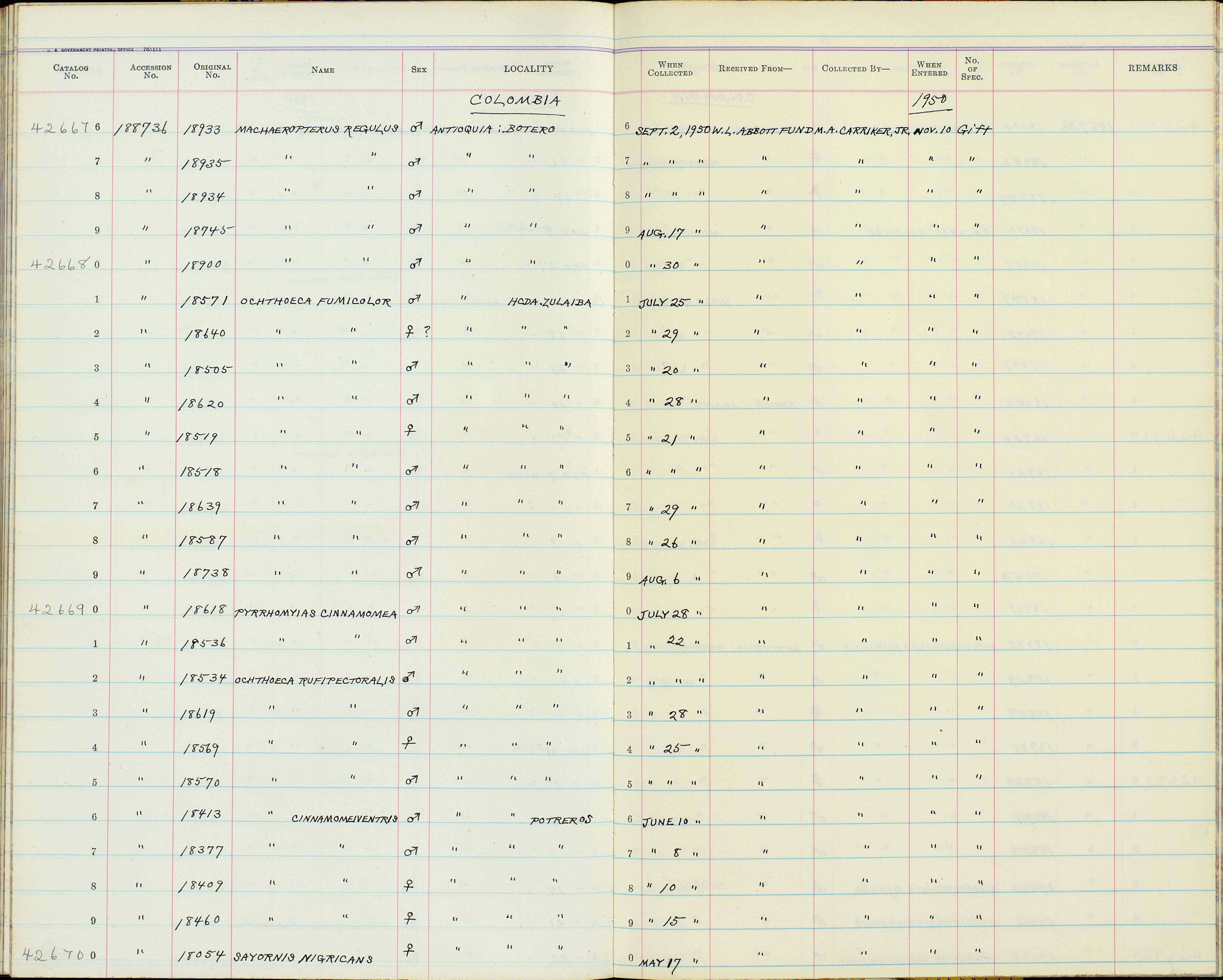Click locality 'Hcda. Zulaiba'
The height and width of the screenshot is (980, 1223).
[550, 303]
